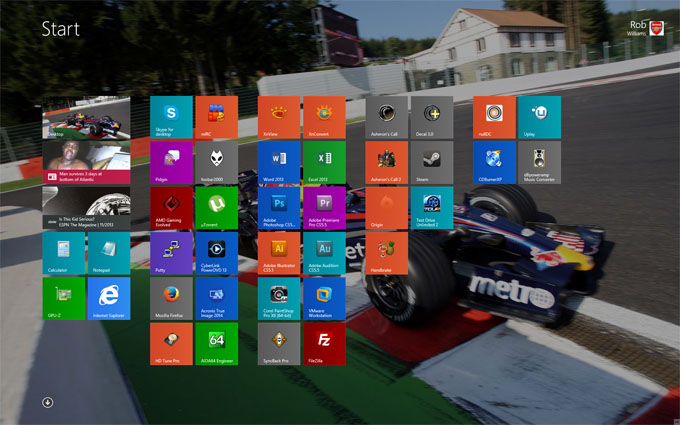Launch the Excel 2013 tile

[x=324, y=163]
